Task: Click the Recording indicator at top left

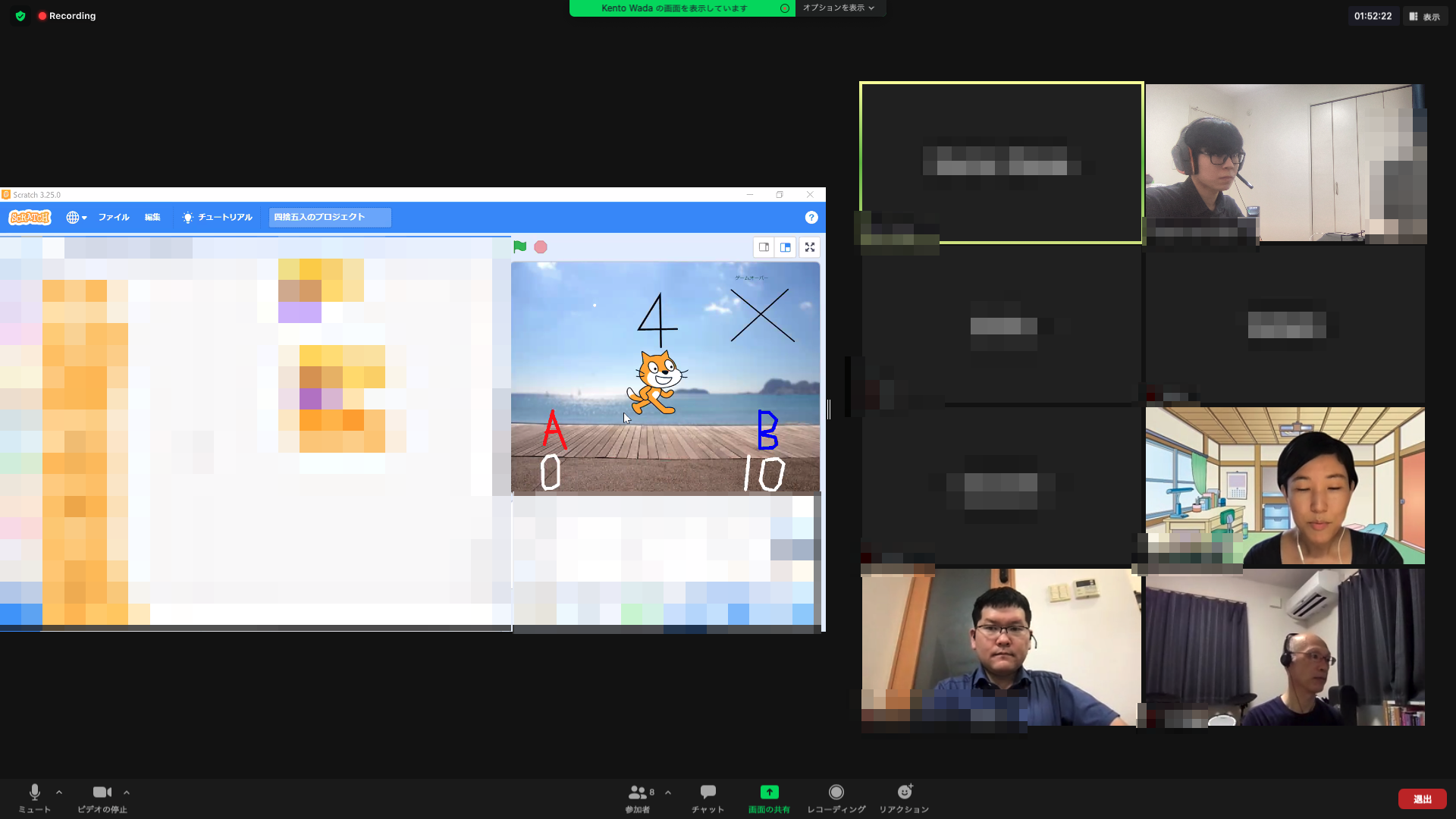Action: [67, 16]
